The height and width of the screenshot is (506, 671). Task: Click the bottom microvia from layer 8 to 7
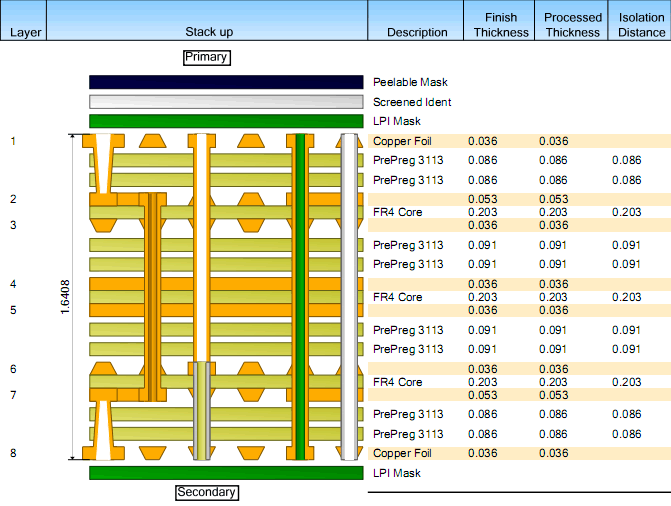[x=103, y=430]
